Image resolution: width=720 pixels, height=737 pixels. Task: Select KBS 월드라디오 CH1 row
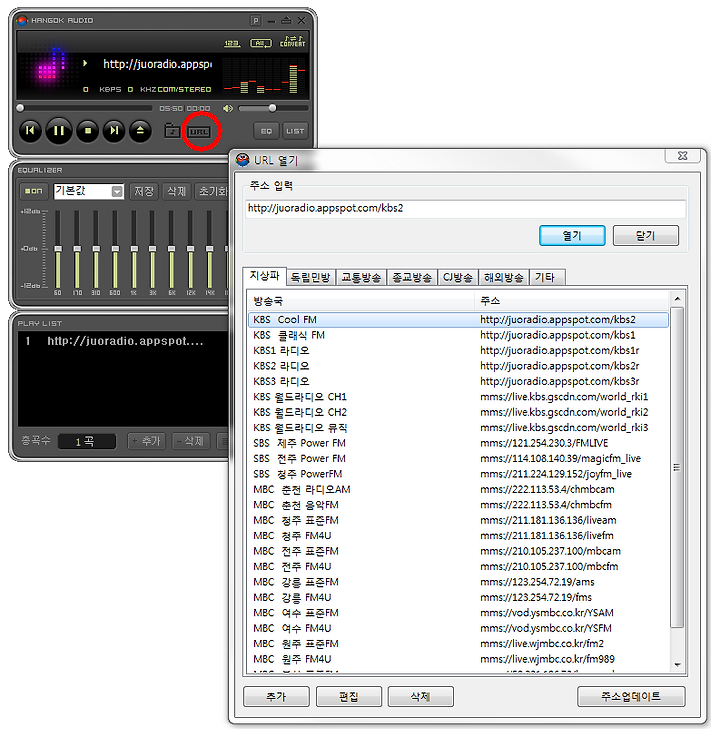[458, 397]
